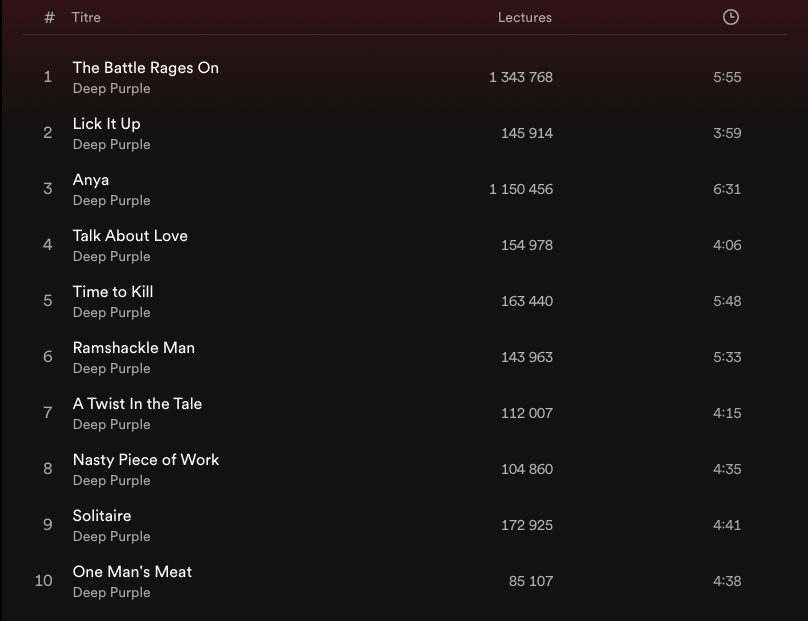808x621 pixels.
Task: Open the track Talk About Love
Action: [130, 236]
